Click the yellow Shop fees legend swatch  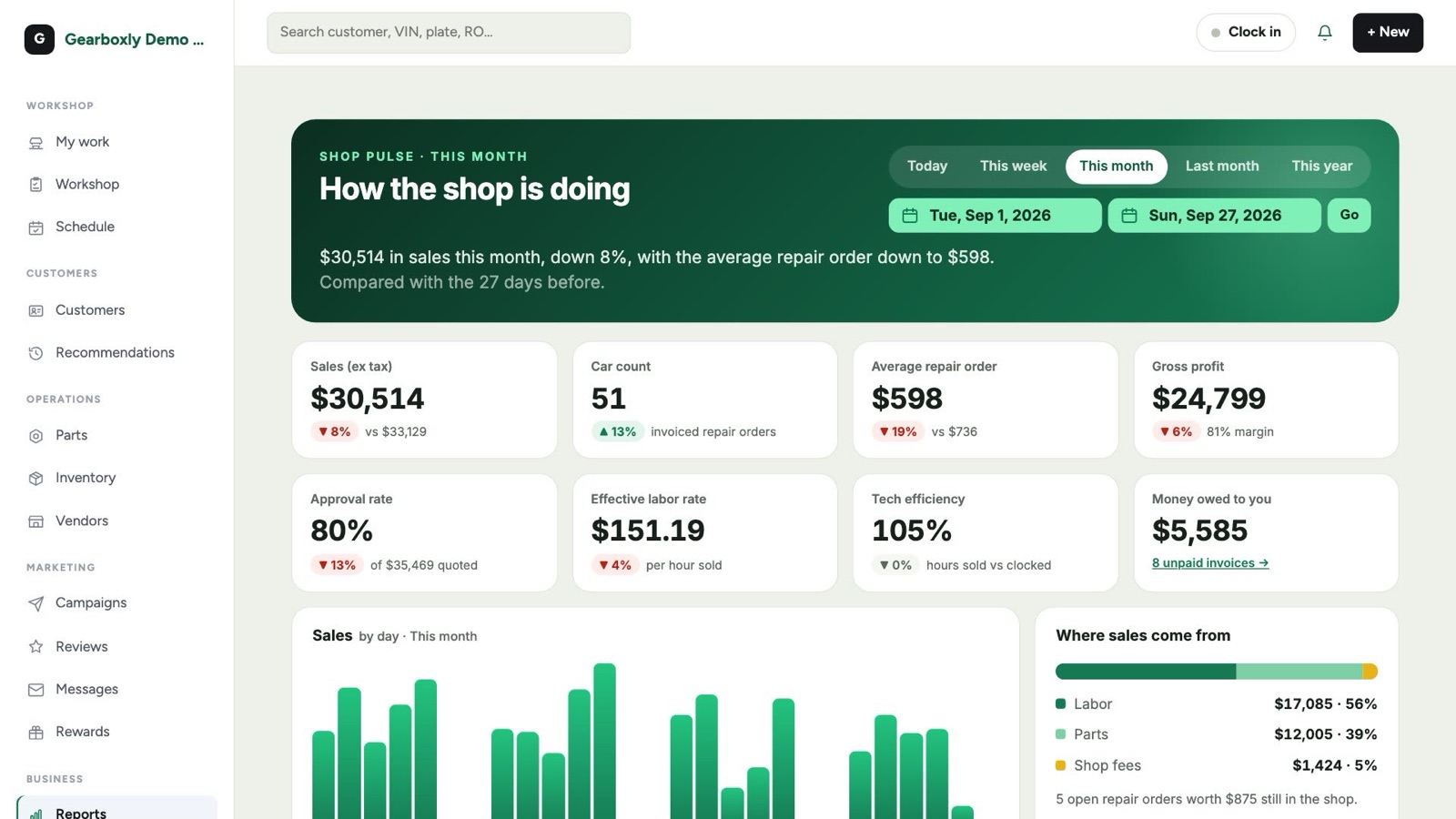coord(1060,765)
